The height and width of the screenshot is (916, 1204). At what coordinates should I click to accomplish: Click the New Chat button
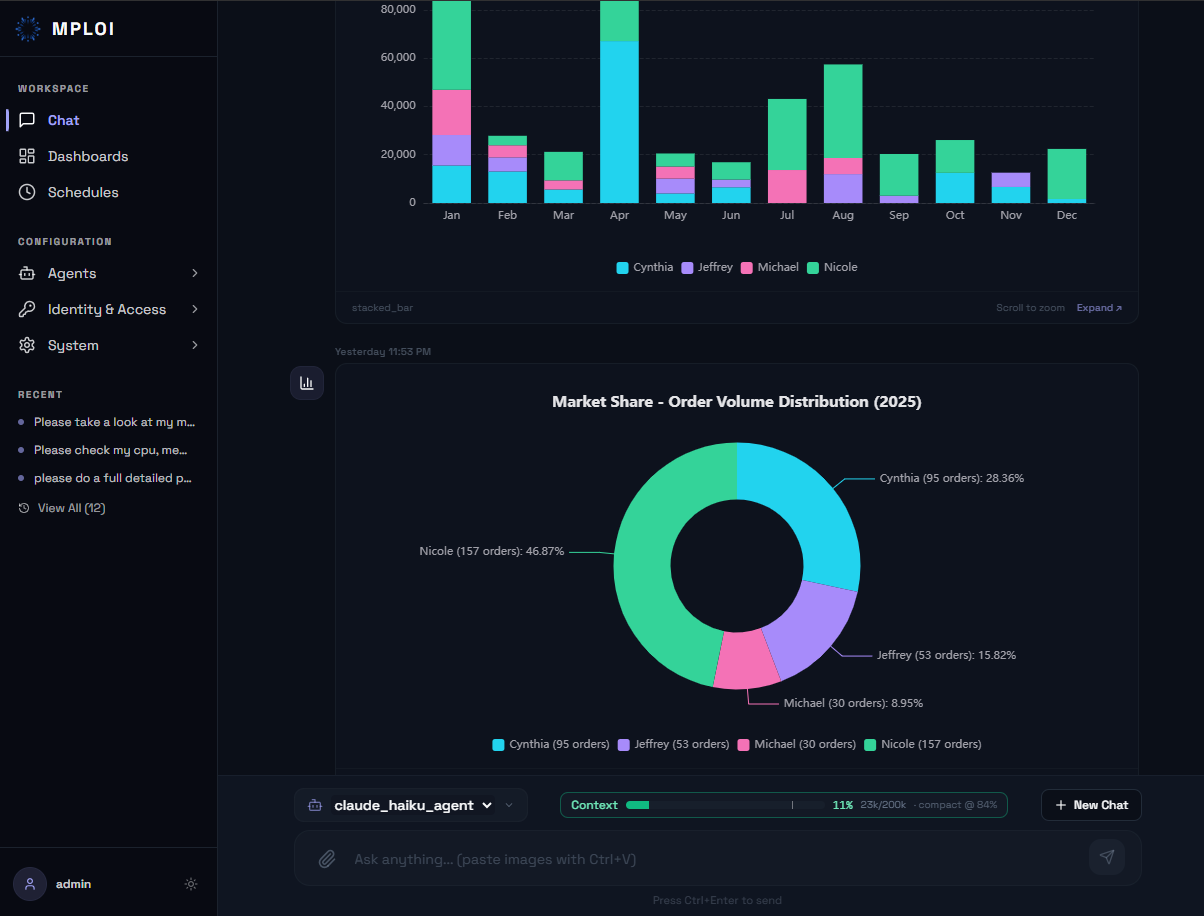(x=1091, y=805)
